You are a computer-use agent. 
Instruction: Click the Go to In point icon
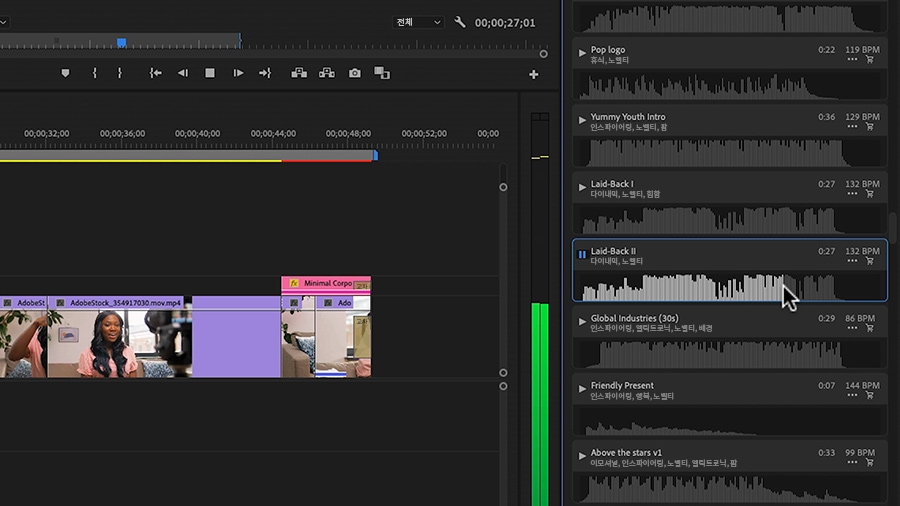pyautogui.click(x=156, y=73)
